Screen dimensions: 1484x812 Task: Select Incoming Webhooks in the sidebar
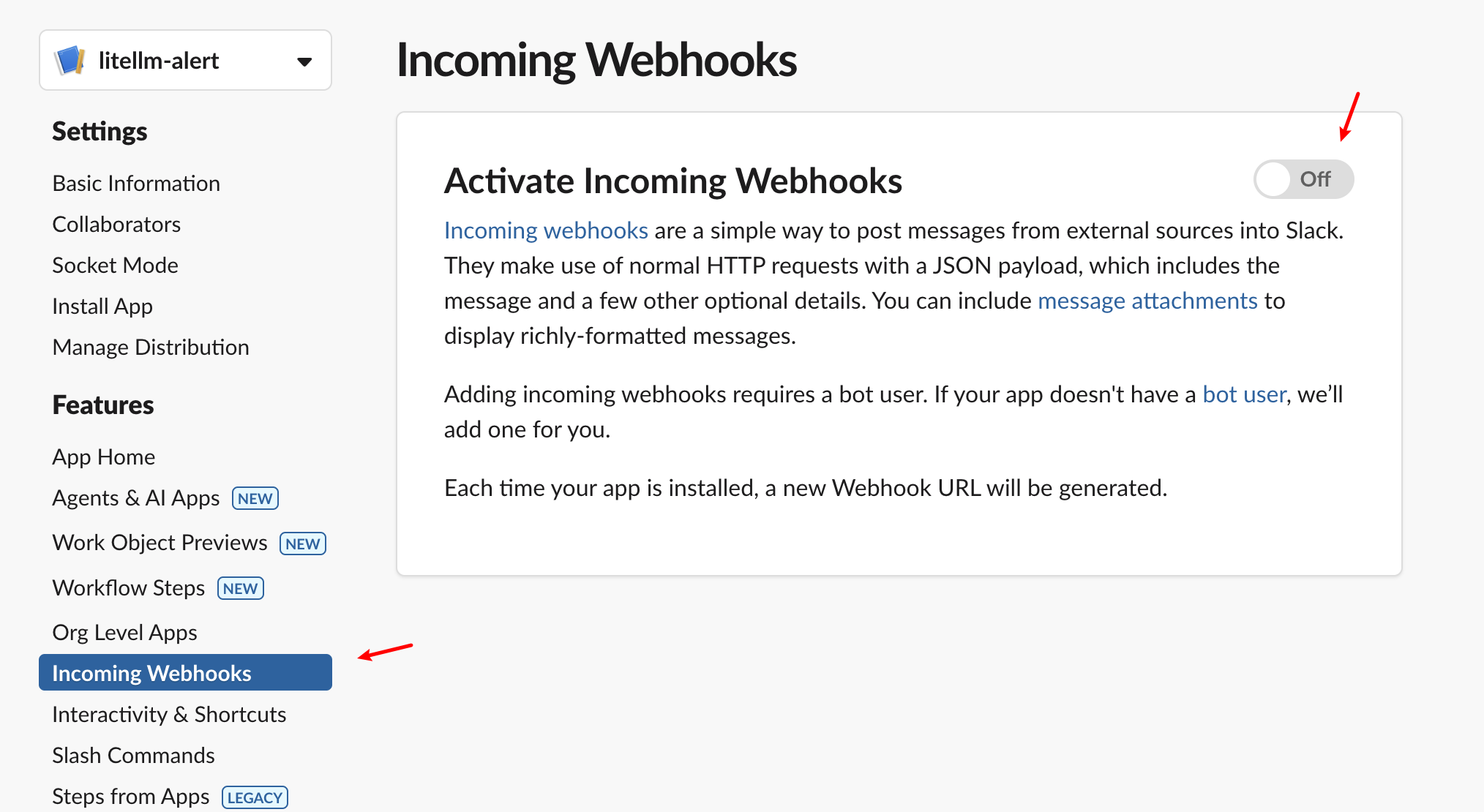151,672
